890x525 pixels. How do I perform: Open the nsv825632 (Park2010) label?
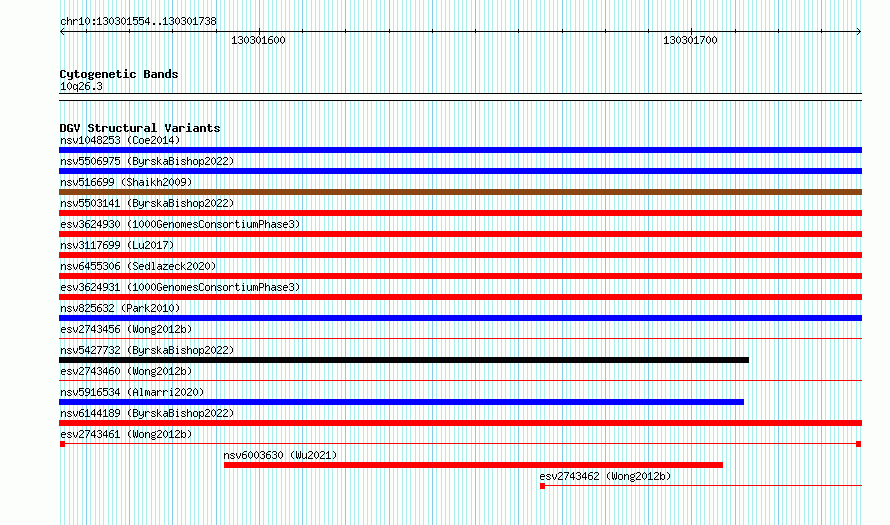pos(120,308)
